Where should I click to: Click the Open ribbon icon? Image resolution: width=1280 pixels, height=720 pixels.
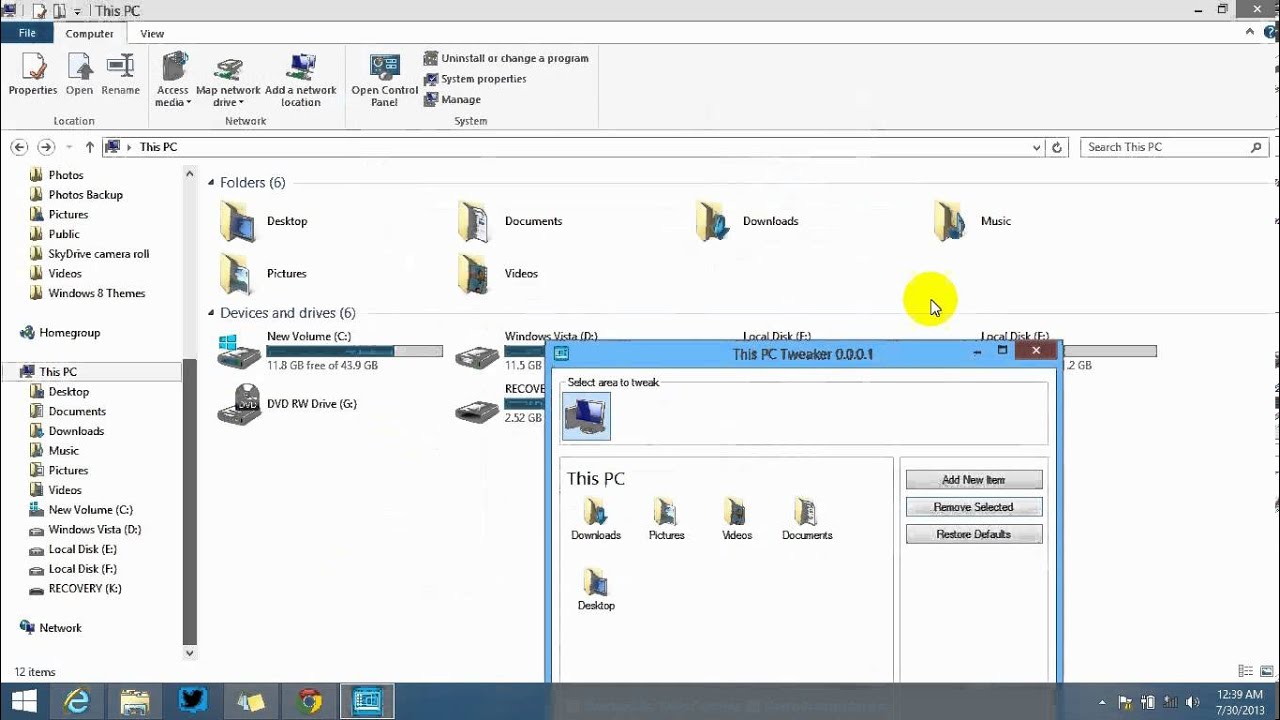click(x=79, y=75)
